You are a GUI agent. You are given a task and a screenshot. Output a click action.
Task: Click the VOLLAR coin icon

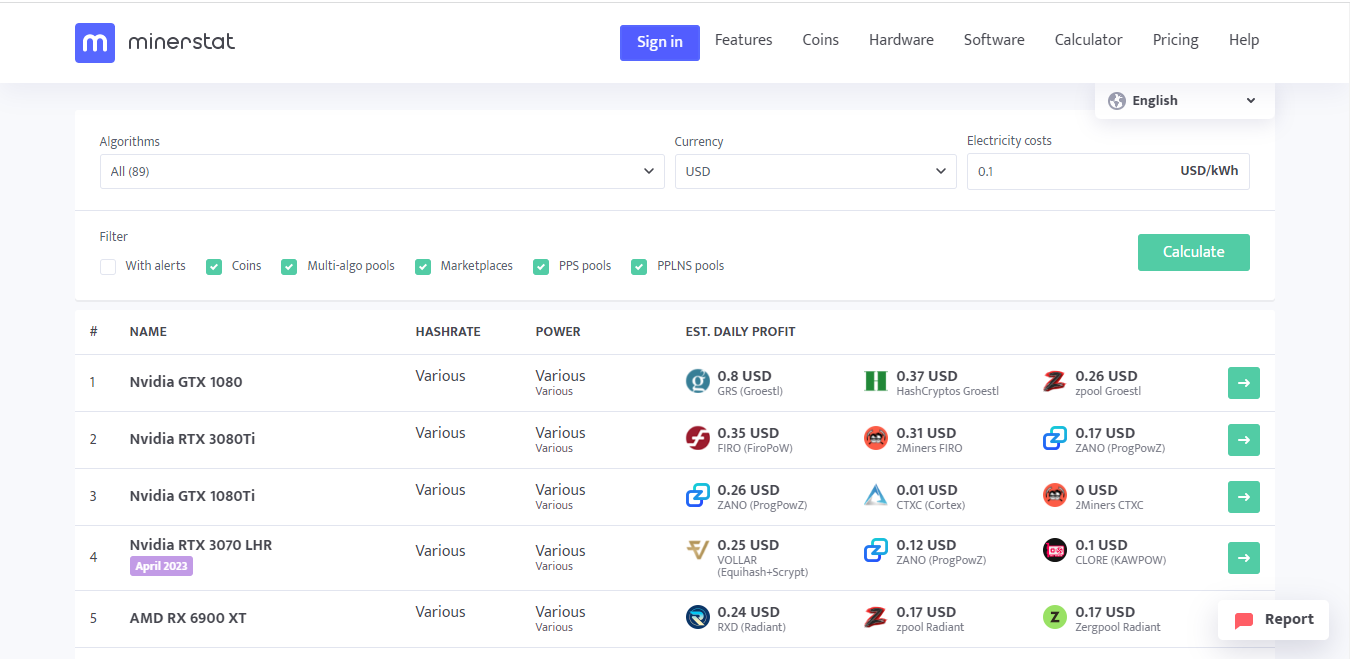697,550
